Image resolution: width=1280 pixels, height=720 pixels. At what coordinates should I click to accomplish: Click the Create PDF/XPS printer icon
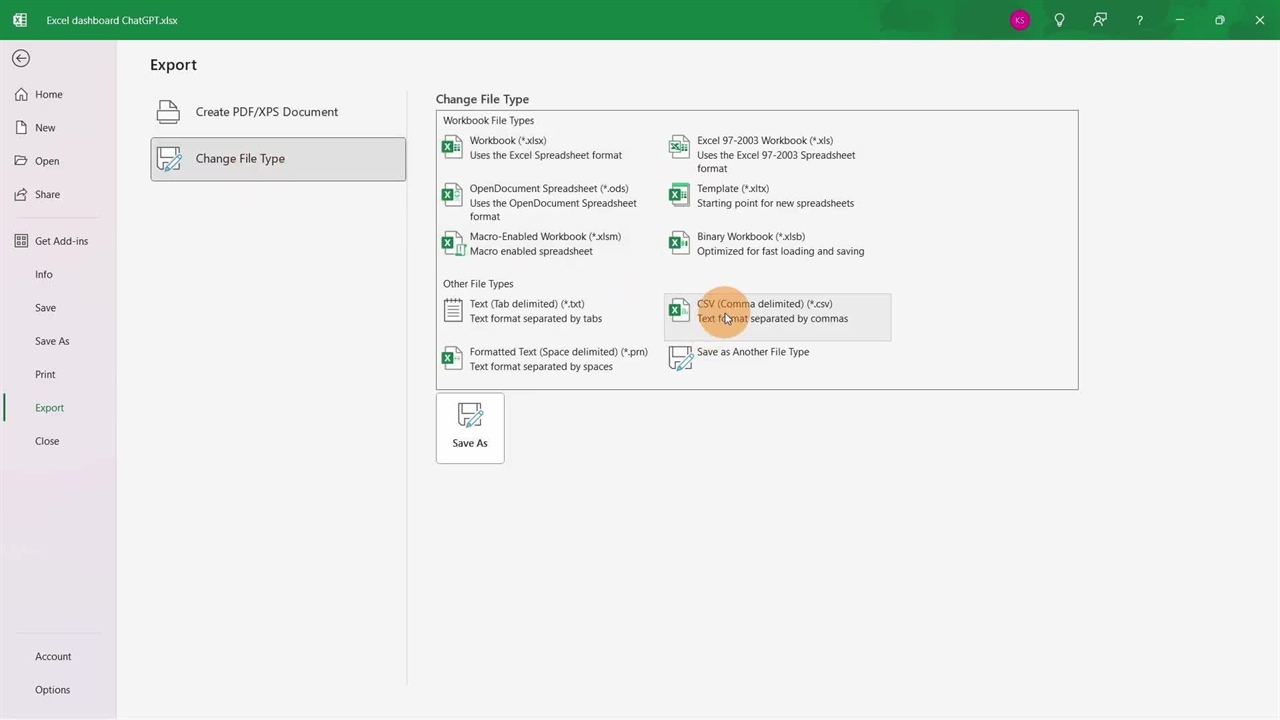[168, 111]
